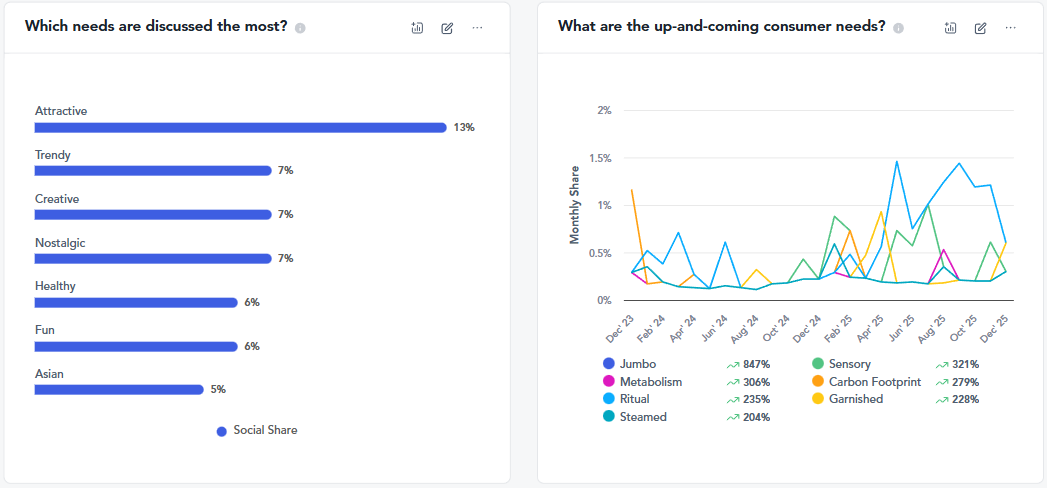Show info tooltip beside 'Which needs are discussed most?'
The height and width of the screenshot is (488, 1047).
(x=300, y=28)
